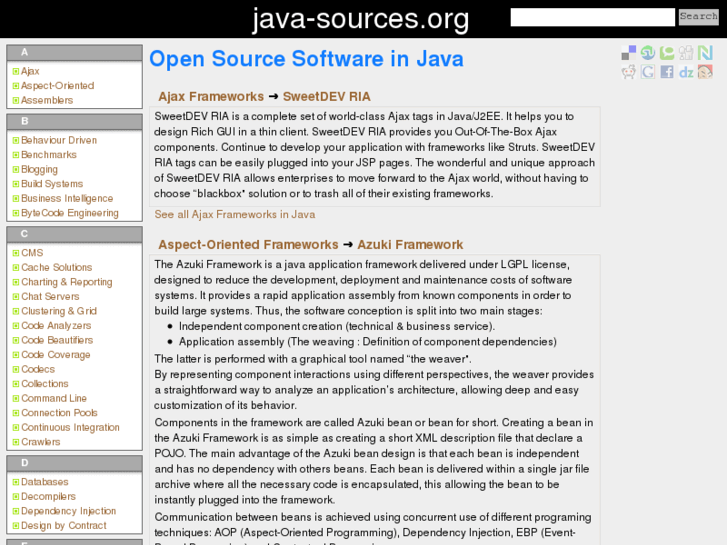Open the Ajax Frameworks heading link
The height and width of the screenshot is (545, 727).
[x=211, y=96]
